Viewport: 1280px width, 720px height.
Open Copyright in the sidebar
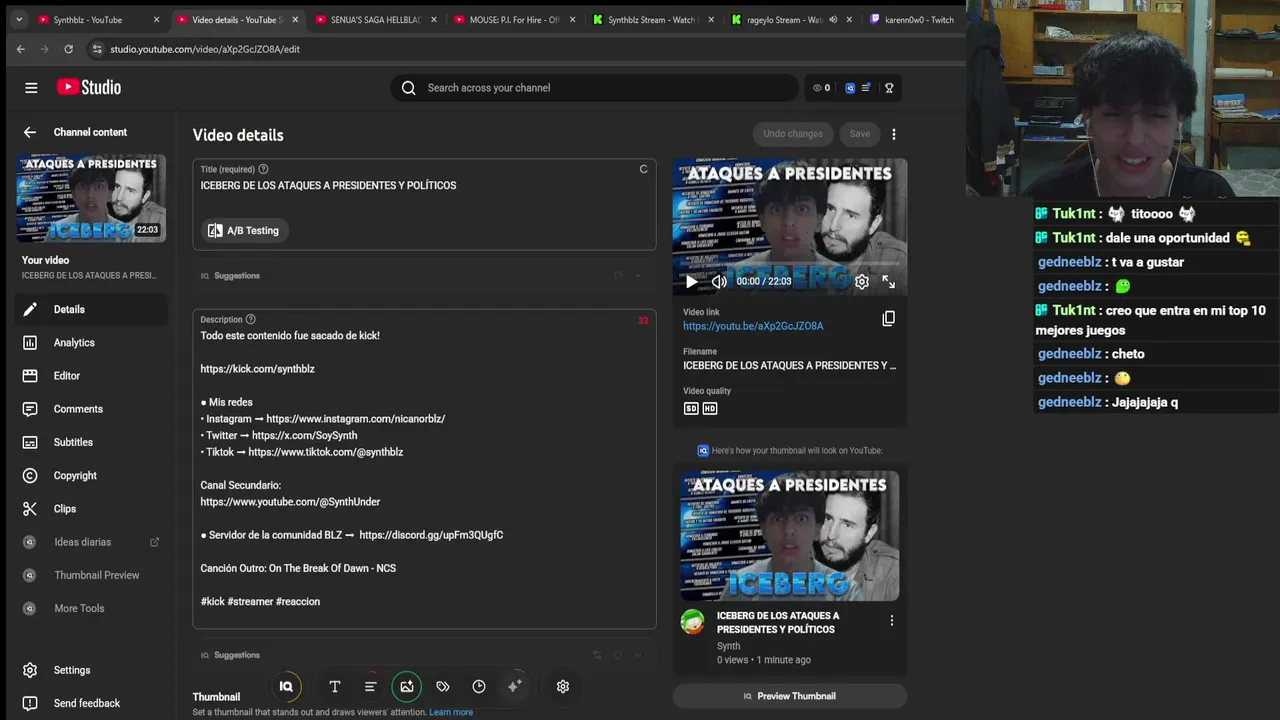coord(90,475)
